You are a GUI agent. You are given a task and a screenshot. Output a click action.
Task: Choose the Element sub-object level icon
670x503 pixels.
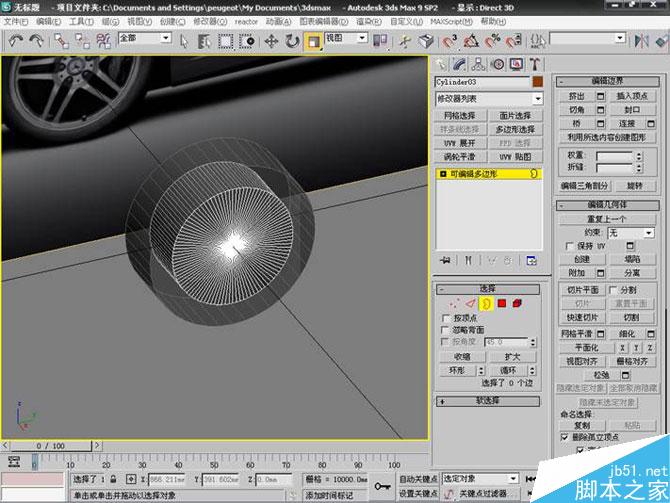point(517,303)
